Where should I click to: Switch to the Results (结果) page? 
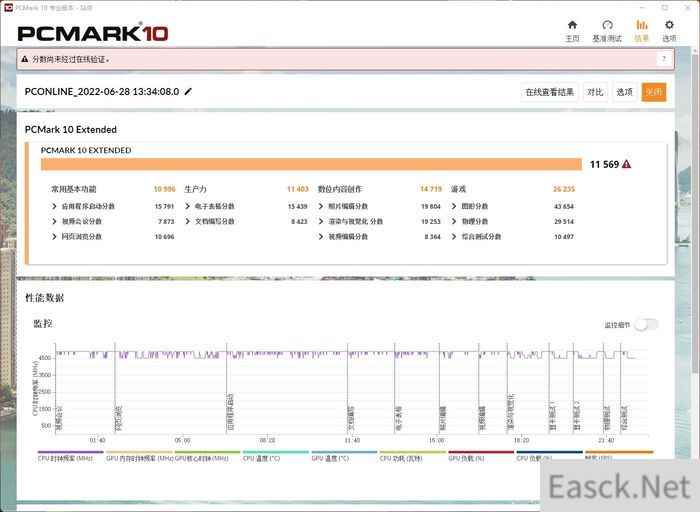point(642,31)
